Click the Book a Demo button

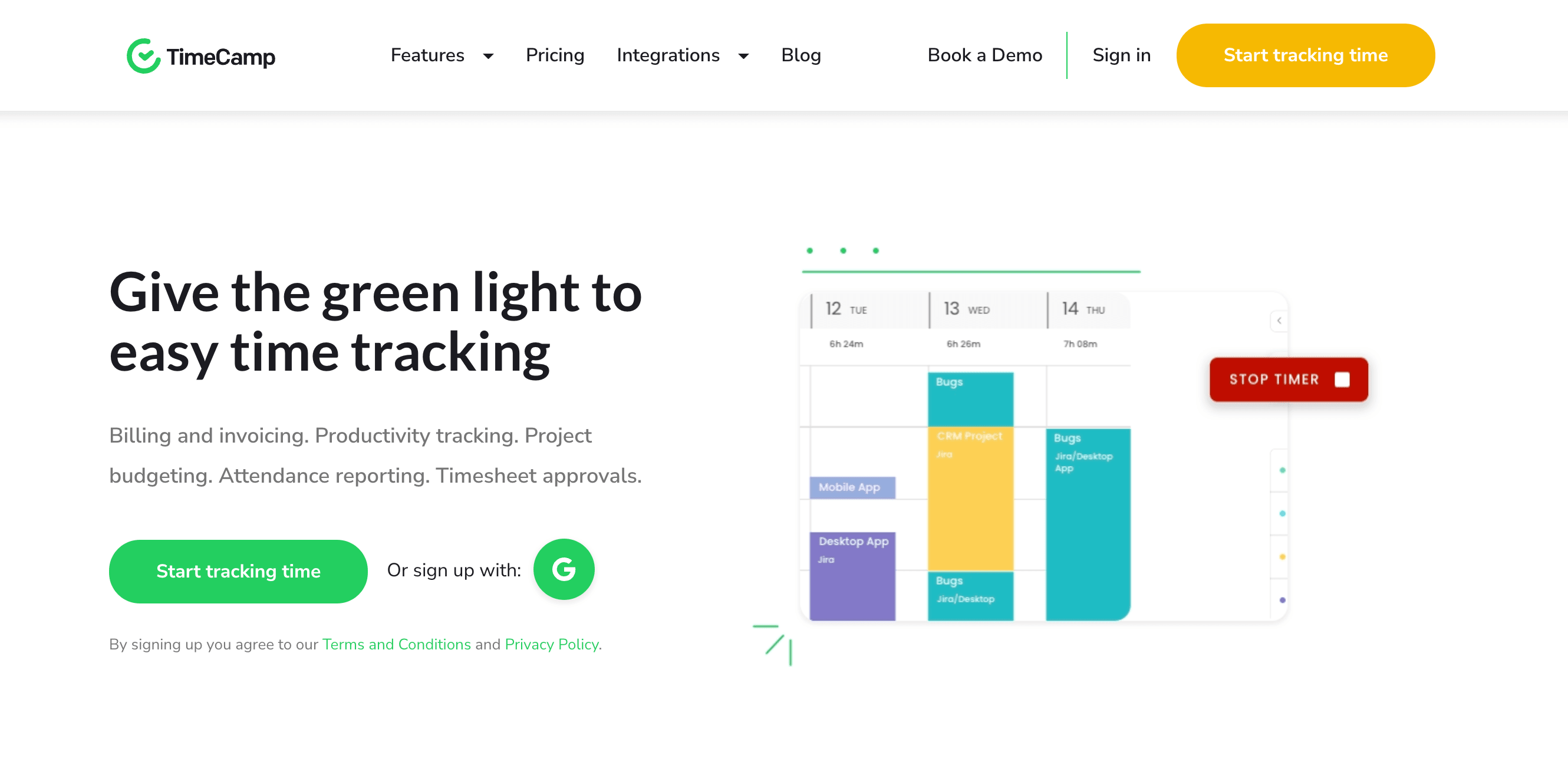[x=984, y=55]
